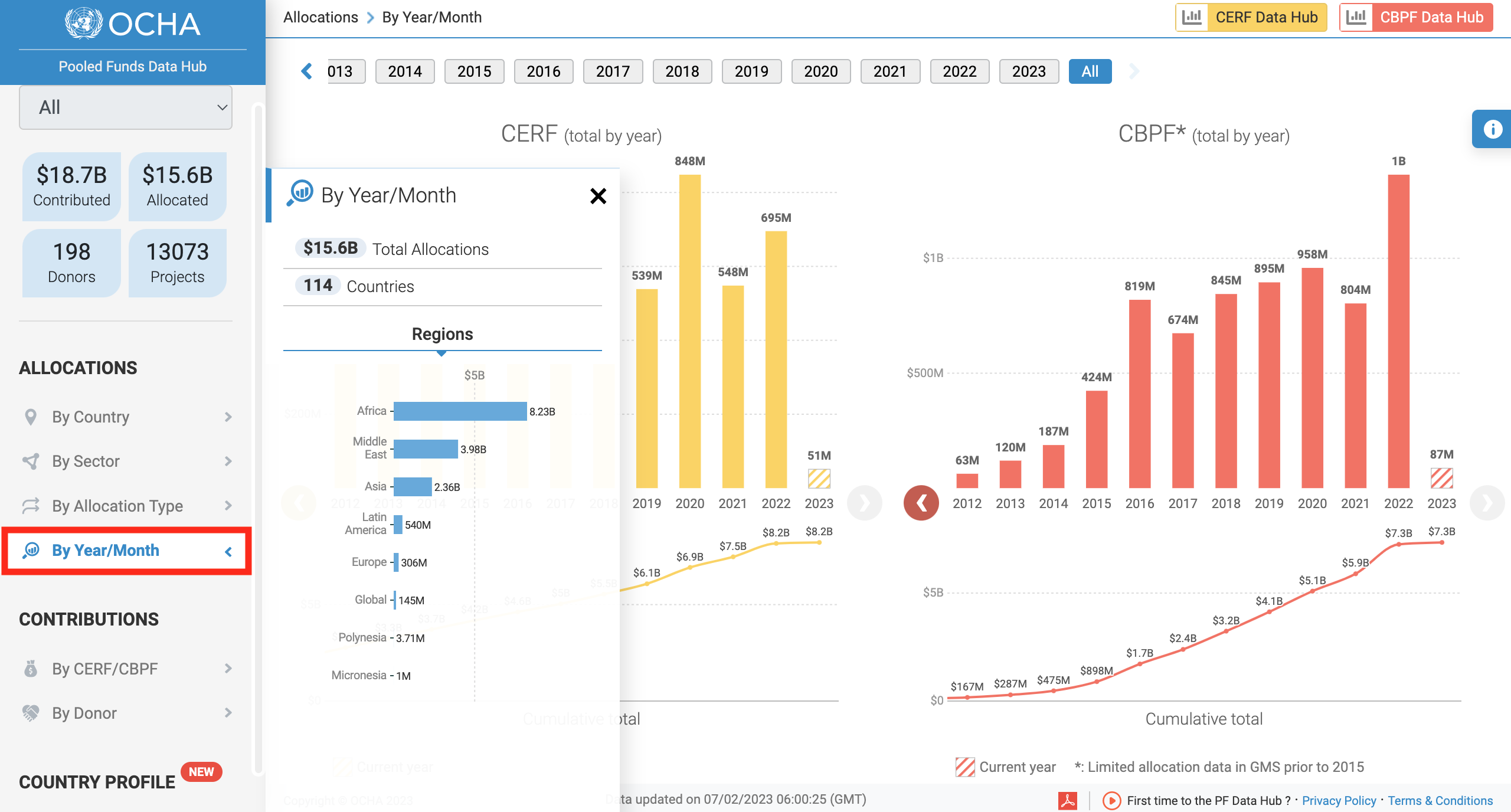Screen dimensions: 1511x812
Task: Click First time to the PF Data Hub
Action: point(1208,801)
